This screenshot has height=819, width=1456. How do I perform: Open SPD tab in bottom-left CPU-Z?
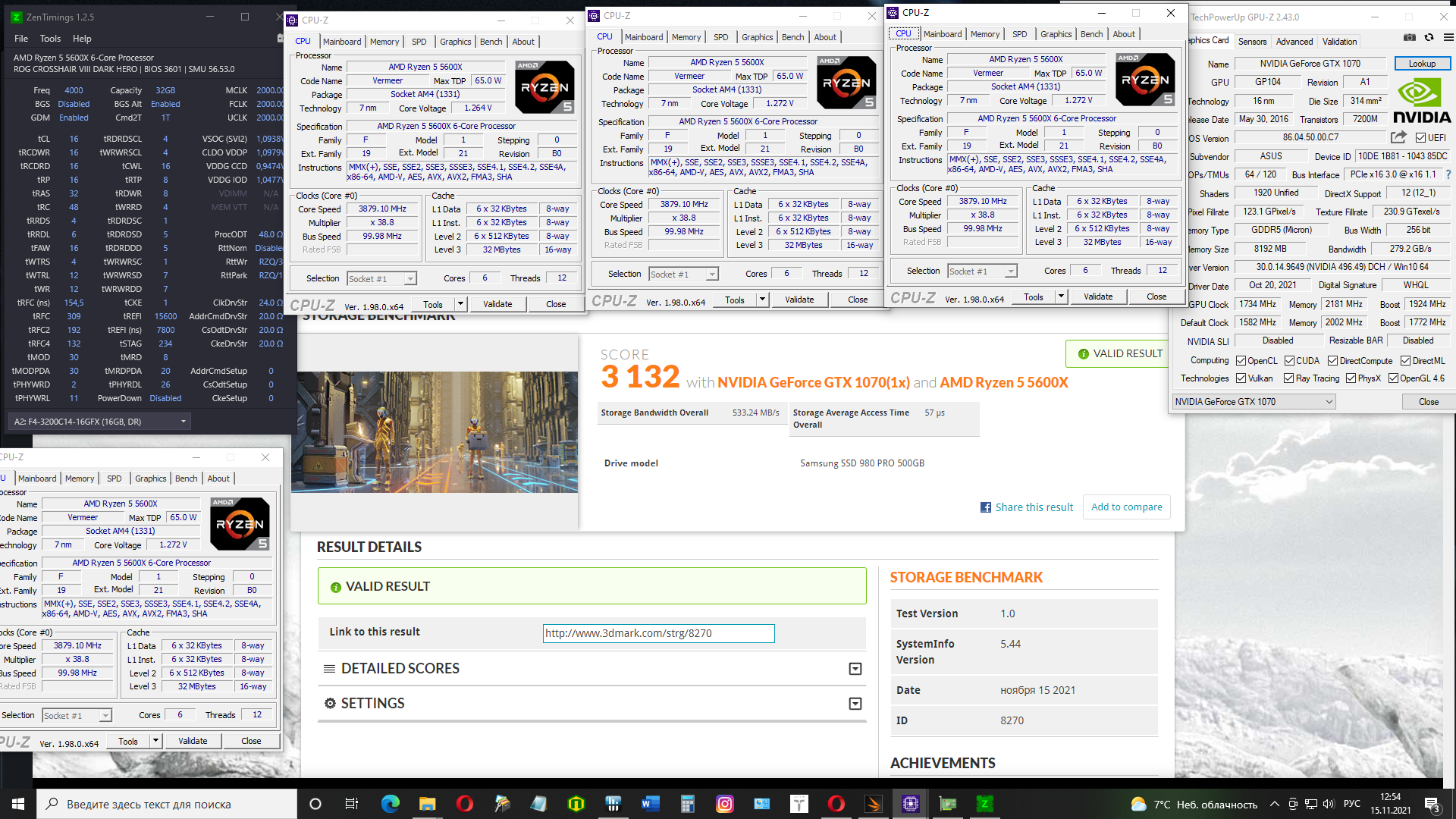114,479
